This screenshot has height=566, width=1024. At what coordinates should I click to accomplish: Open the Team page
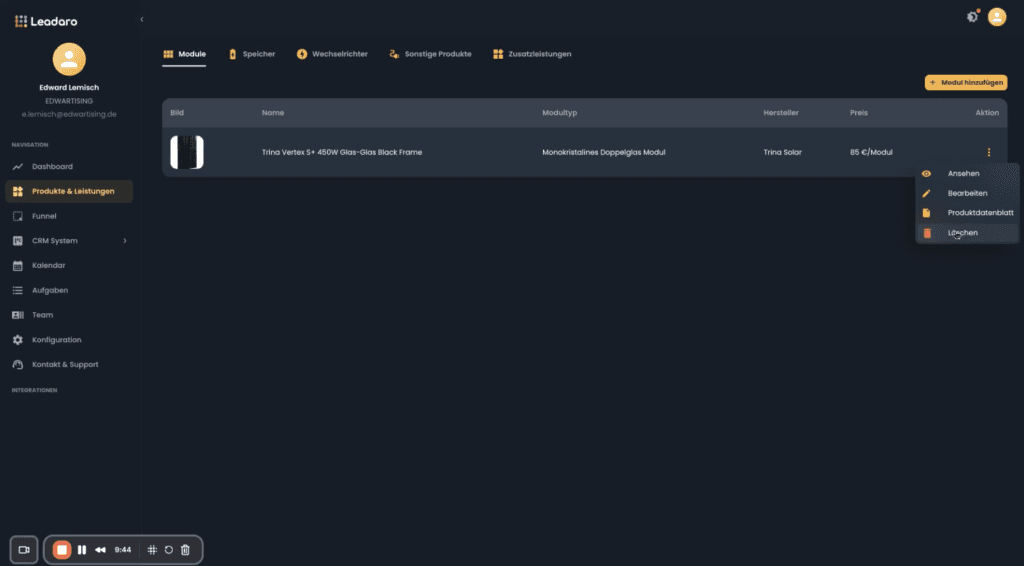click(x=69, y=315)
